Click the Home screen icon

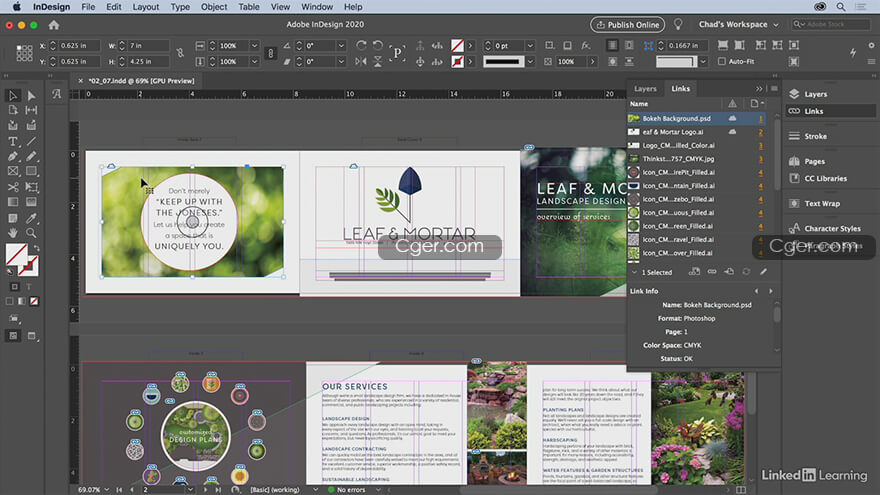(54, 25)
